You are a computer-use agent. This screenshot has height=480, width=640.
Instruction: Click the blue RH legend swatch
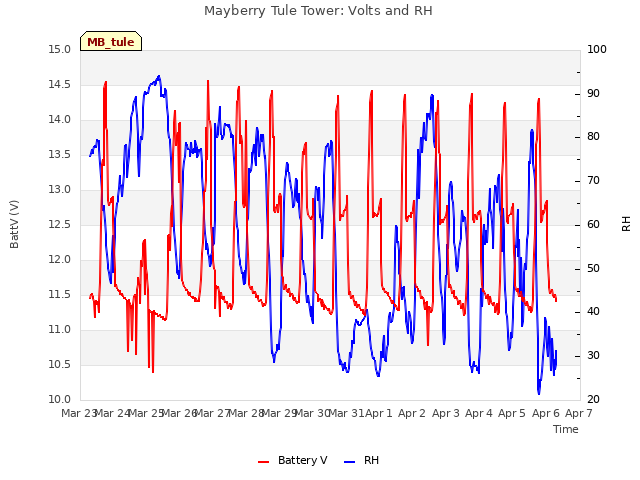tap(350, 462)
